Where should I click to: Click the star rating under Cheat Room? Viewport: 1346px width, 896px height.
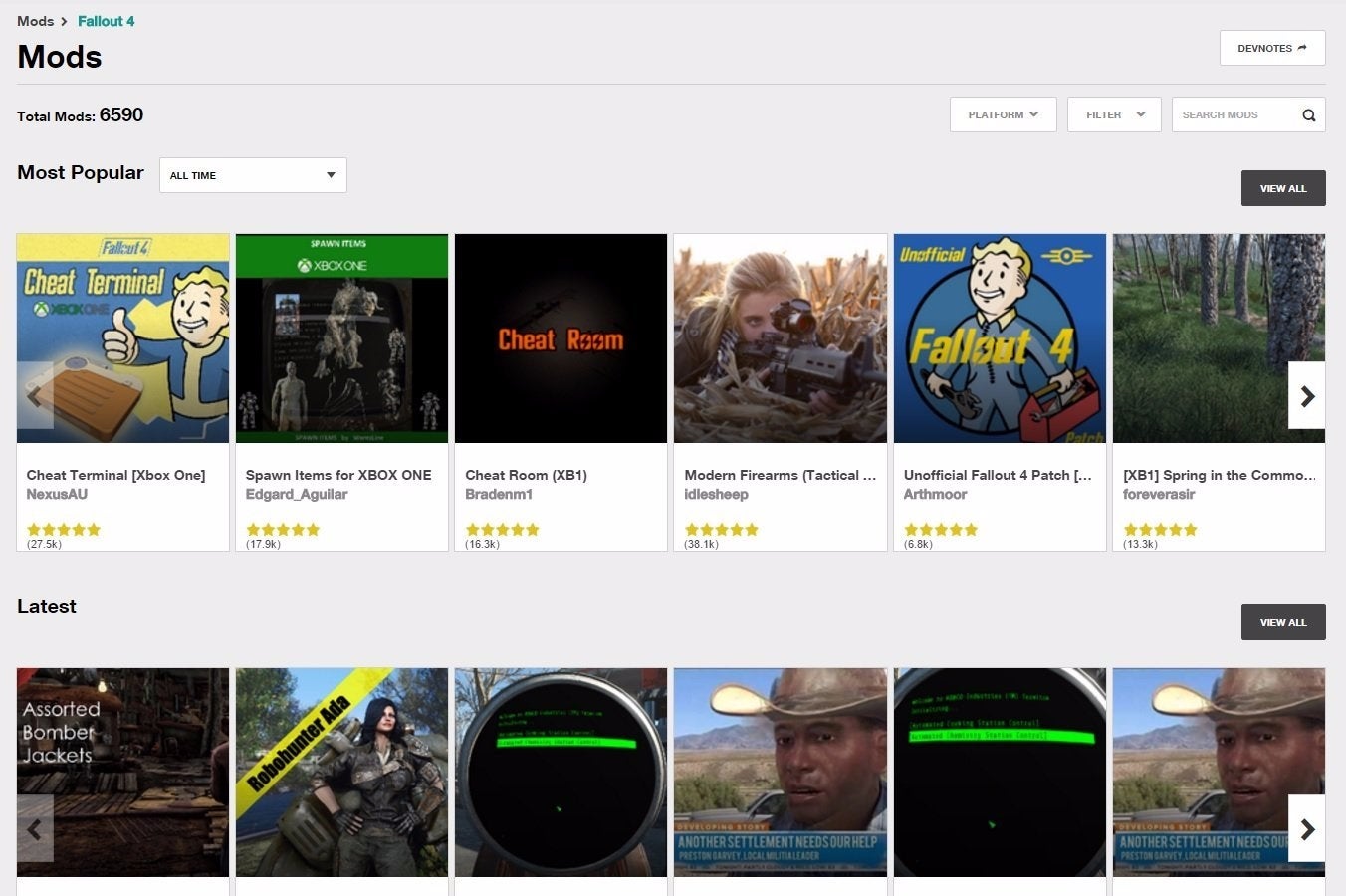click(502, 530)
